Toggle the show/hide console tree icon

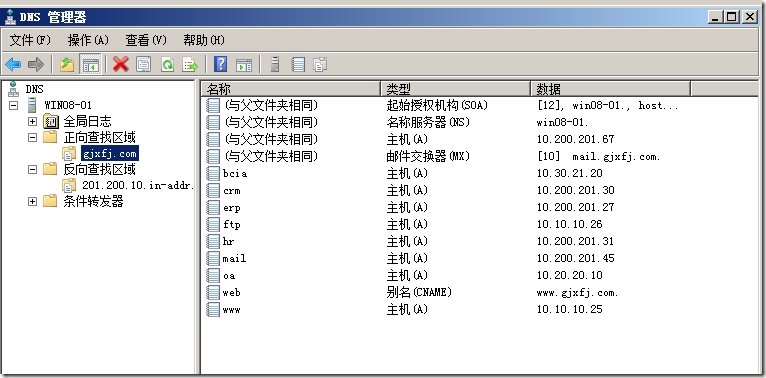coord(90,64)
